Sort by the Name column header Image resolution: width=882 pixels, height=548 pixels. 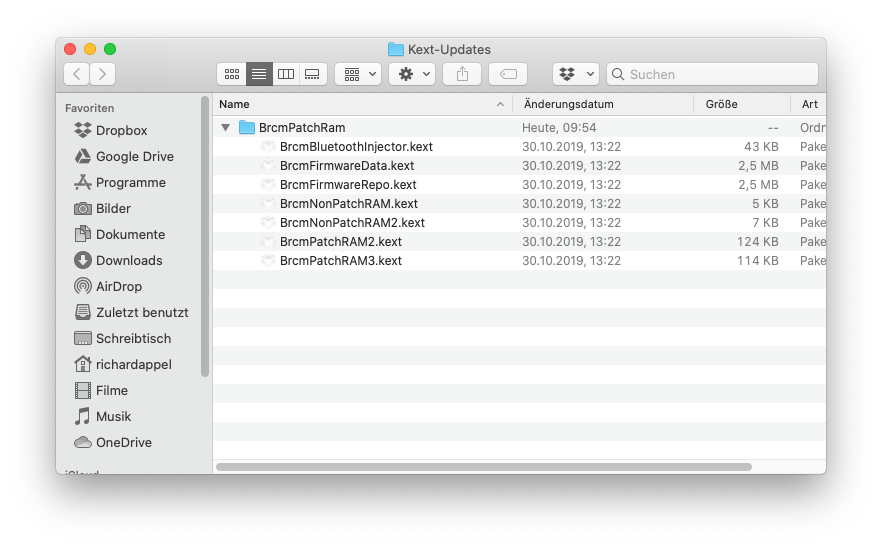363,104
